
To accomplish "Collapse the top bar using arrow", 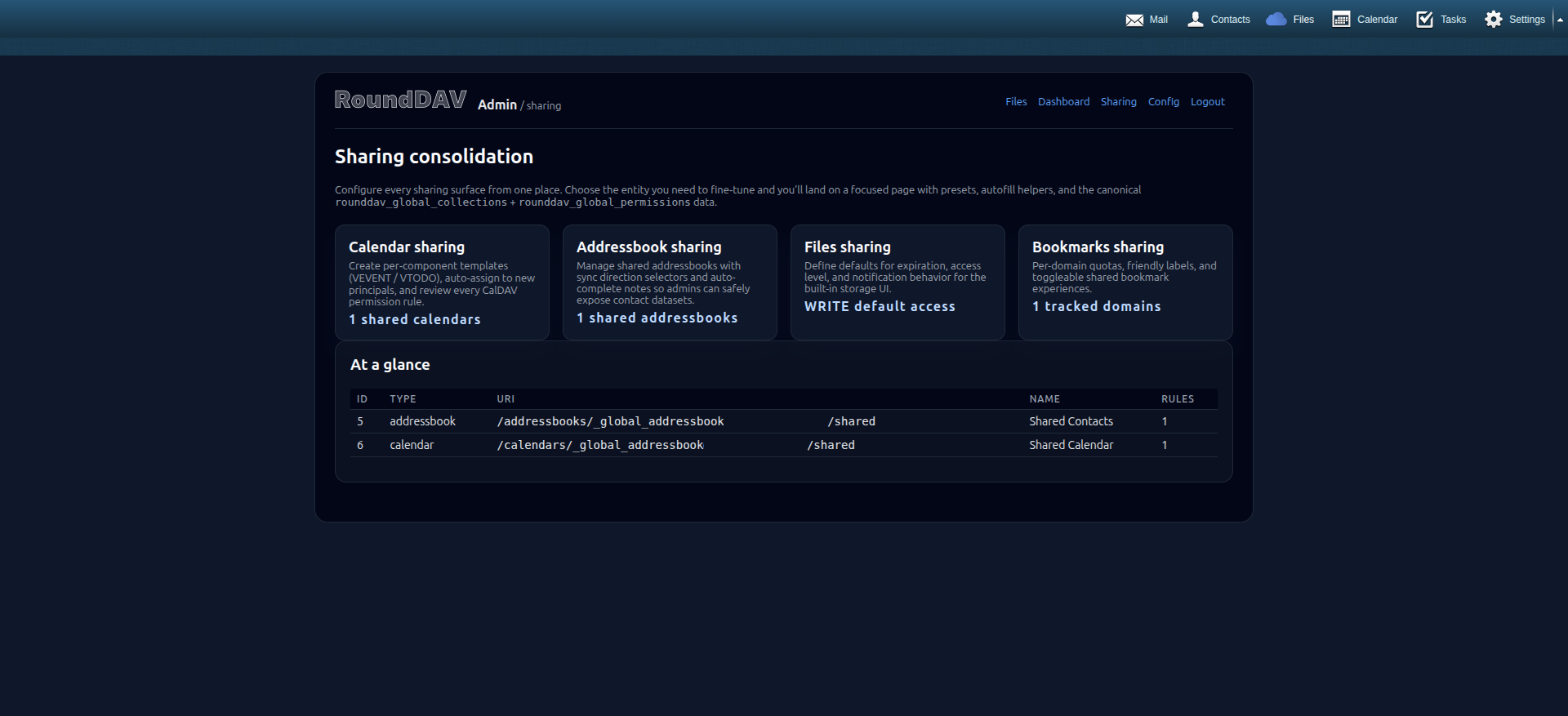I will click(x=1559, y=20).
